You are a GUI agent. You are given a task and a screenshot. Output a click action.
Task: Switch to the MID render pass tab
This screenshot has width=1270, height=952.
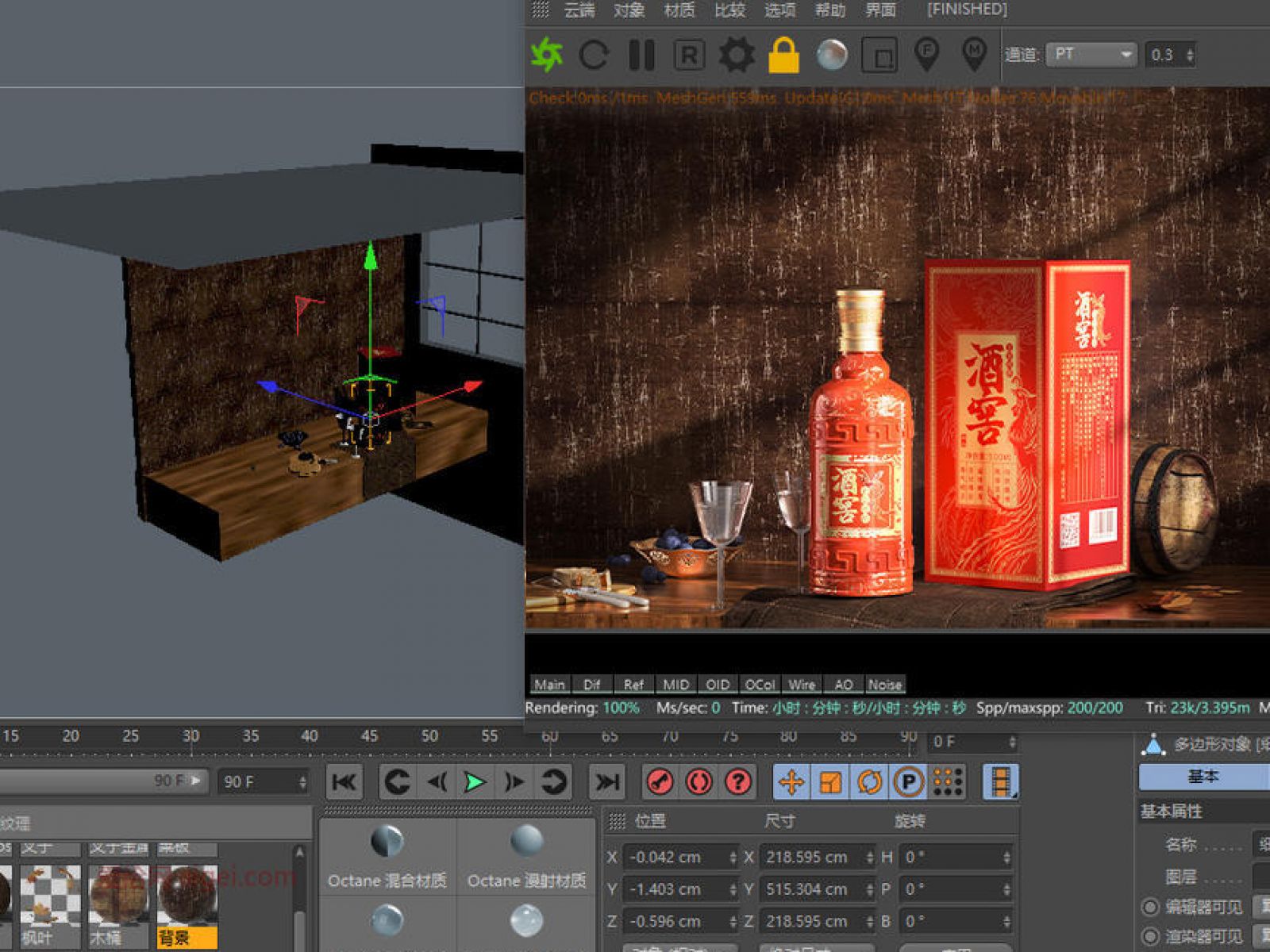click(676, 684)
